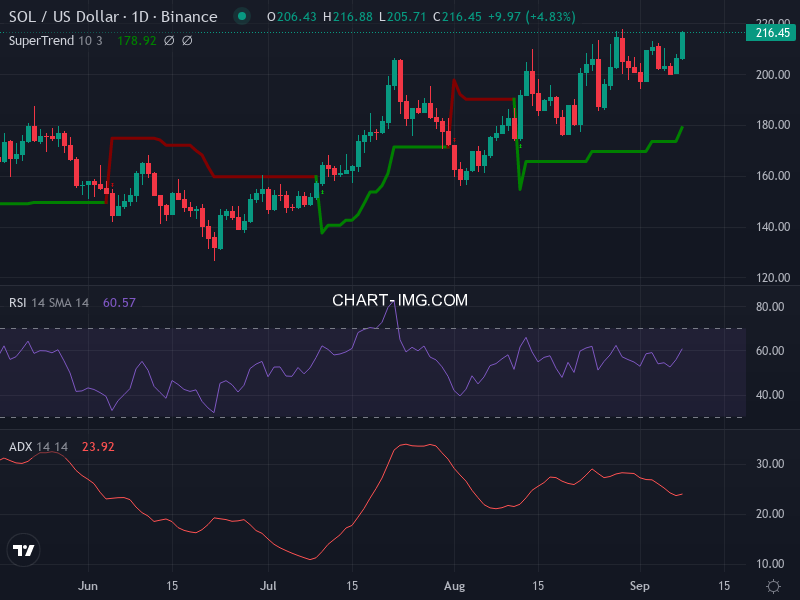The height and width of the screenshot is (600, 800).
Task: Click the CHART-IMG.COM watermark
Action: point(400,300)
